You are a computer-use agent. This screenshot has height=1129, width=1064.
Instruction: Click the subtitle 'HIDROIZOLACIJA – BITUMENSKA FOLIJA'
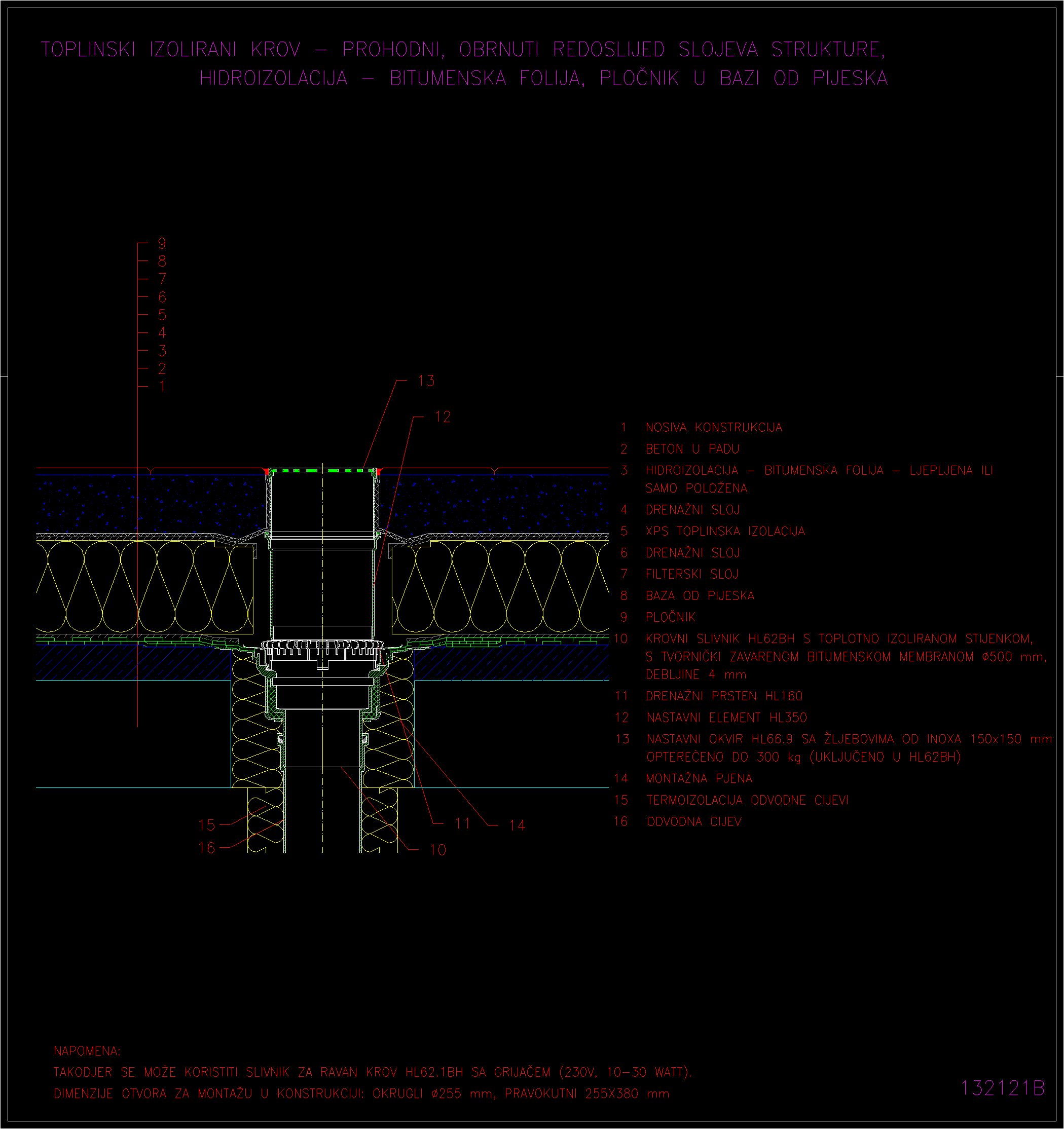point(392,79)
